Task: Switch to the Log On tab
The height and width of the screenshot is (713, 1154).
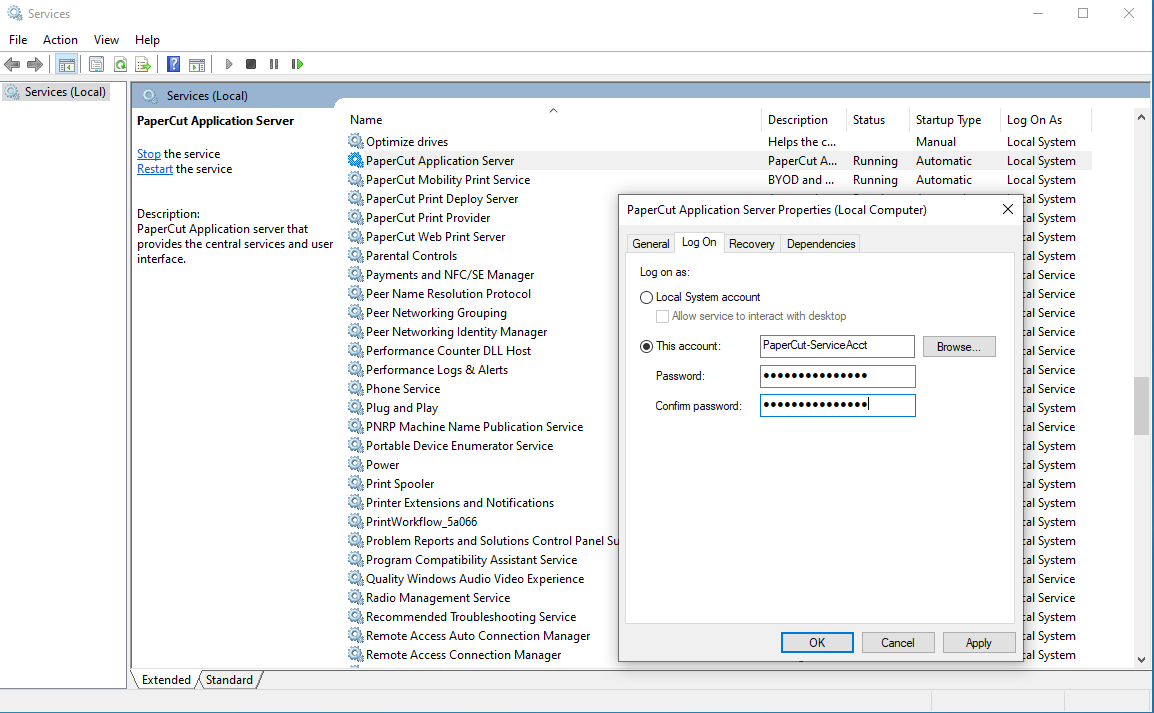Action: point(699,242)
